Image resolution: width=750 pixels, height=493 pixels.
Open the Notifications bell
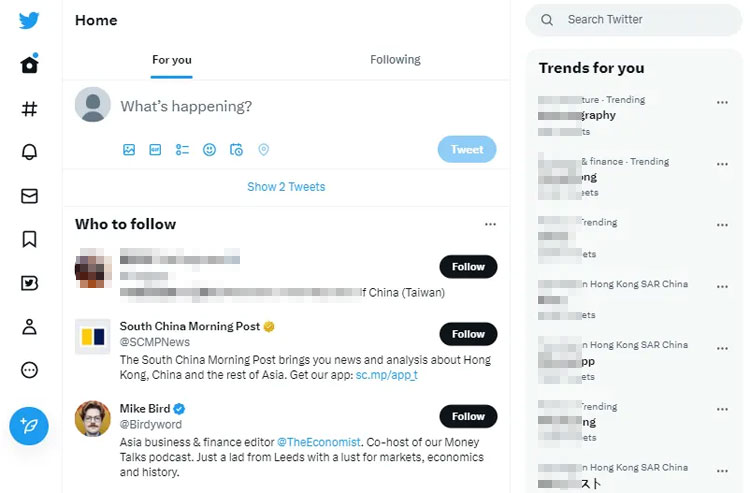tap(29, 152)
